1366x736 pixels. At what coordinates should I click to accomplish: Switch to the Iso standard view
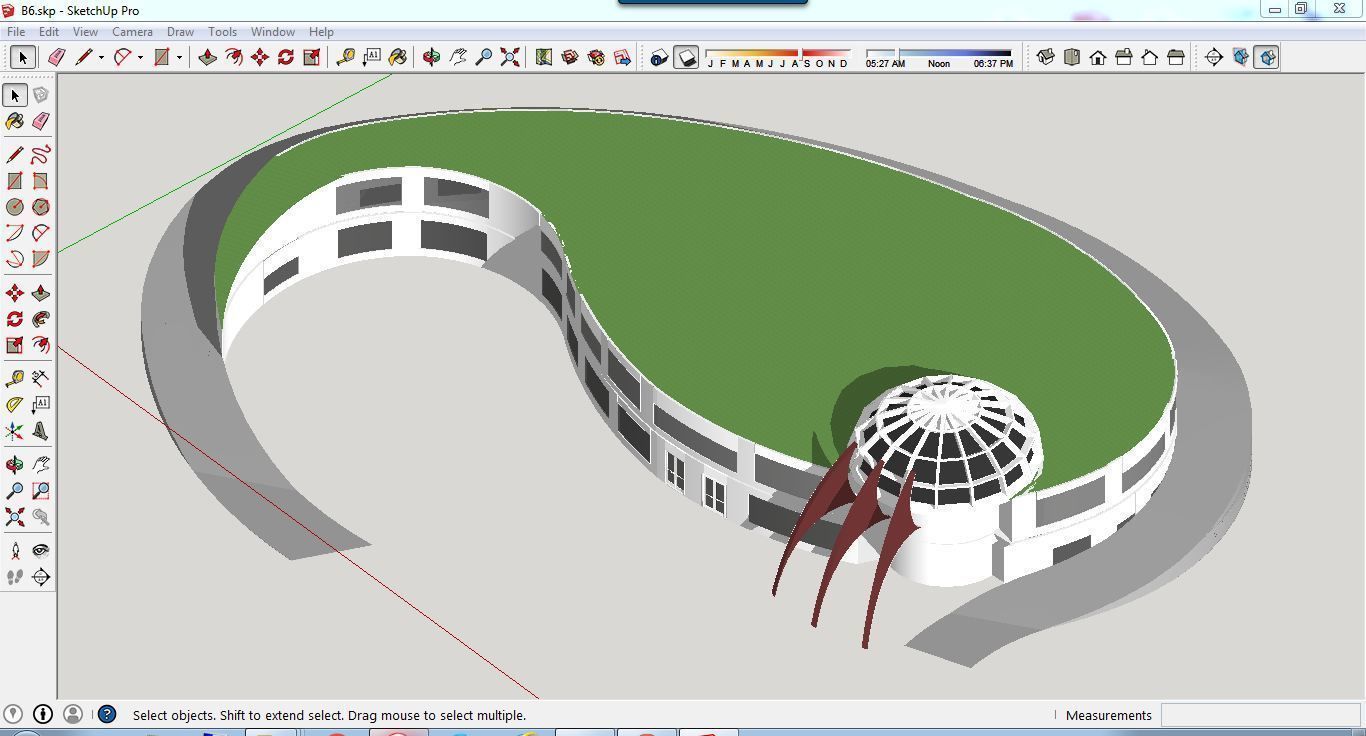[1046, 57]
